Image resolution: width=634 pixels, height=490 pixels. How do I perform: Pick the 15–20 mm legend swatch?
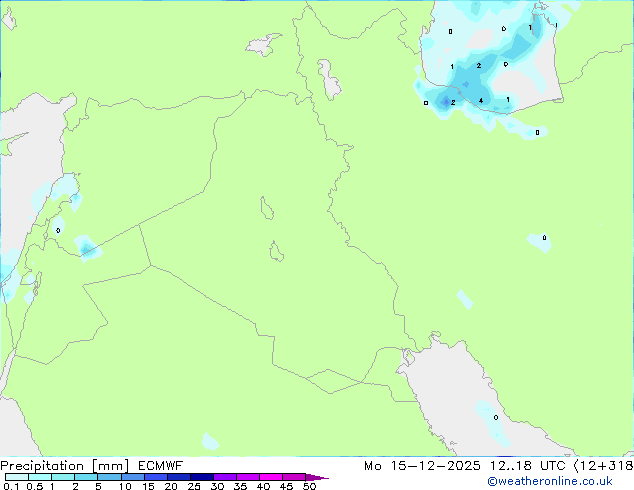[x=156, y=477]
